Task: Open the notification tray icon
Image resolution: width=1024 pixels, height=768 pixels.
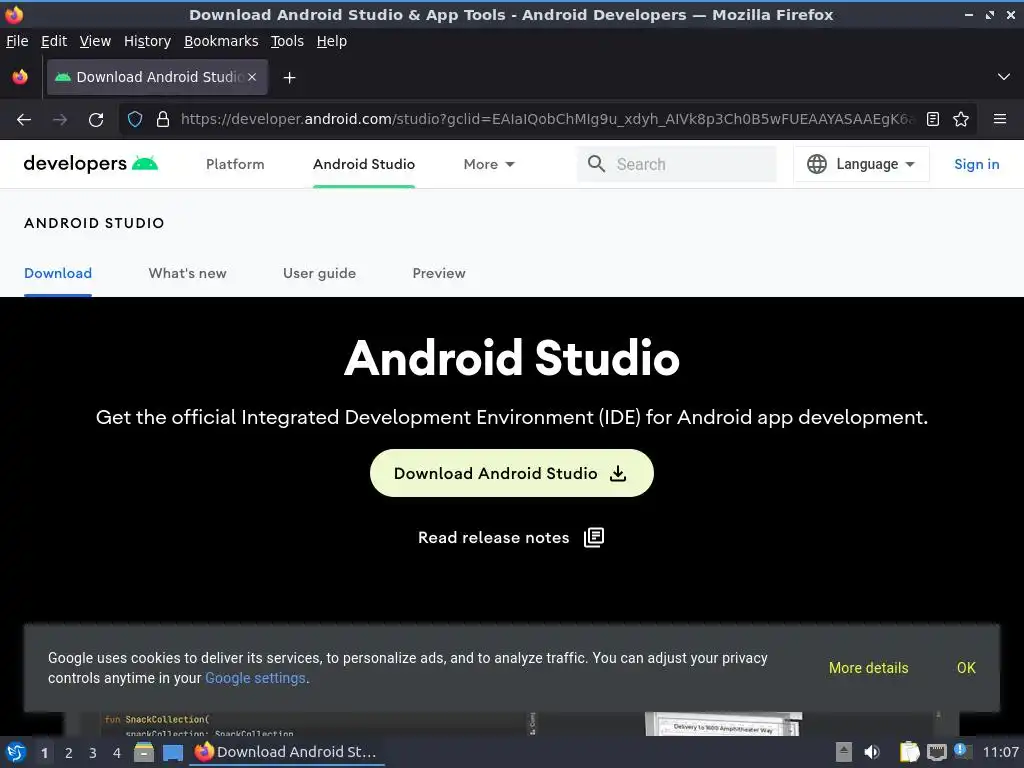Action: [x=963, y=751]
